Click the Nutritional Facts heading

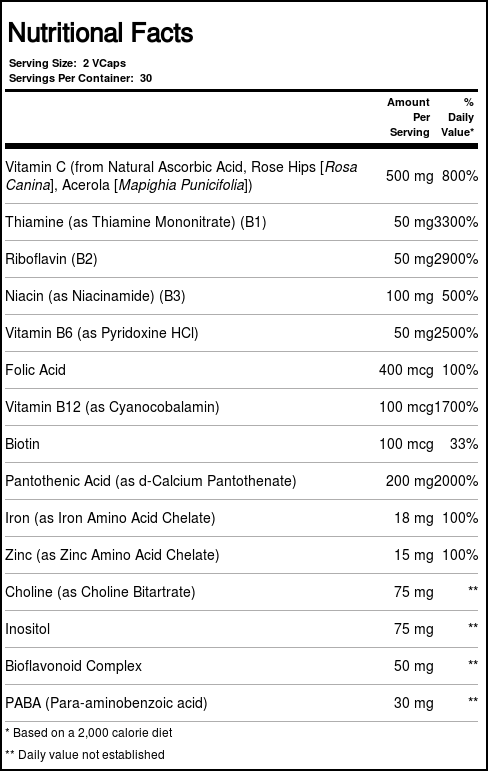click(100, 33)
